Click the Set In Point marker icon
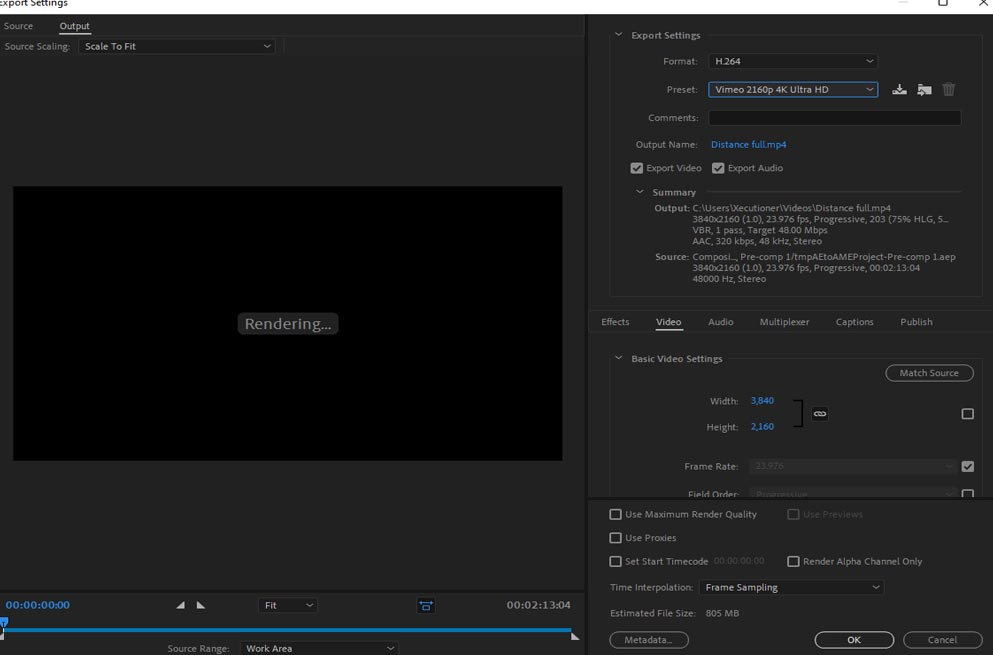Viewport: 993px width, 655px height. [x=180, y=605]
